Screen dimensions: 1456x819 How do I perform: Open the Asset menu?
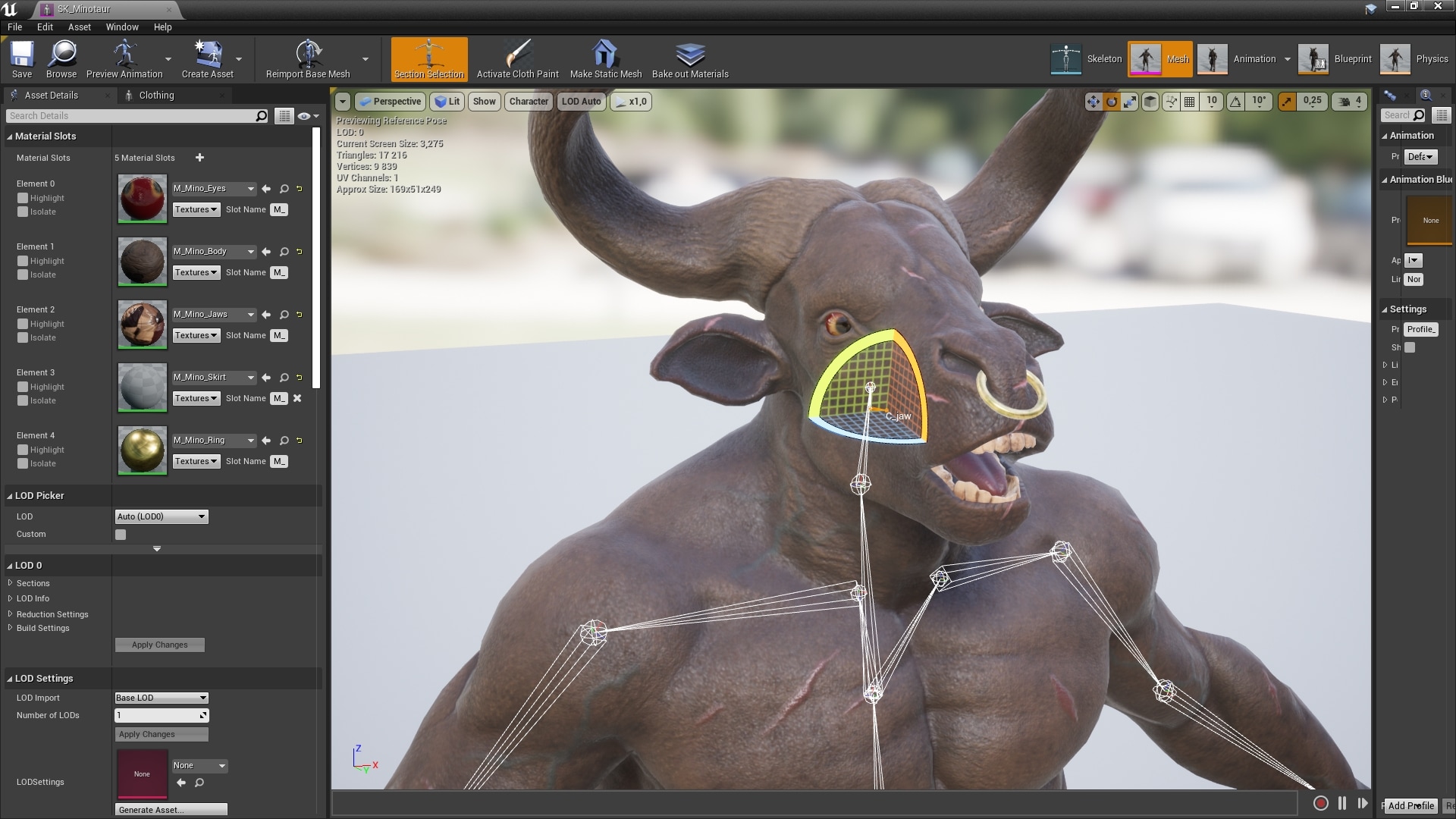[x=79, y=27]
